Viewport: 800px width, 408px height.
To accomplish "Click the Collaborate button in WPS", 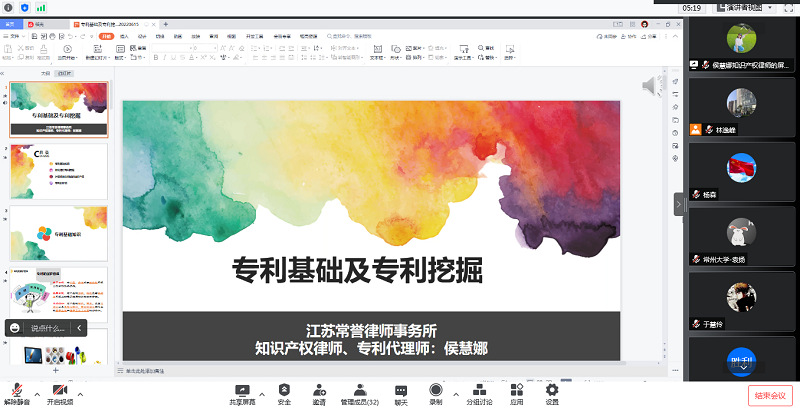I will tap(630, 36).
